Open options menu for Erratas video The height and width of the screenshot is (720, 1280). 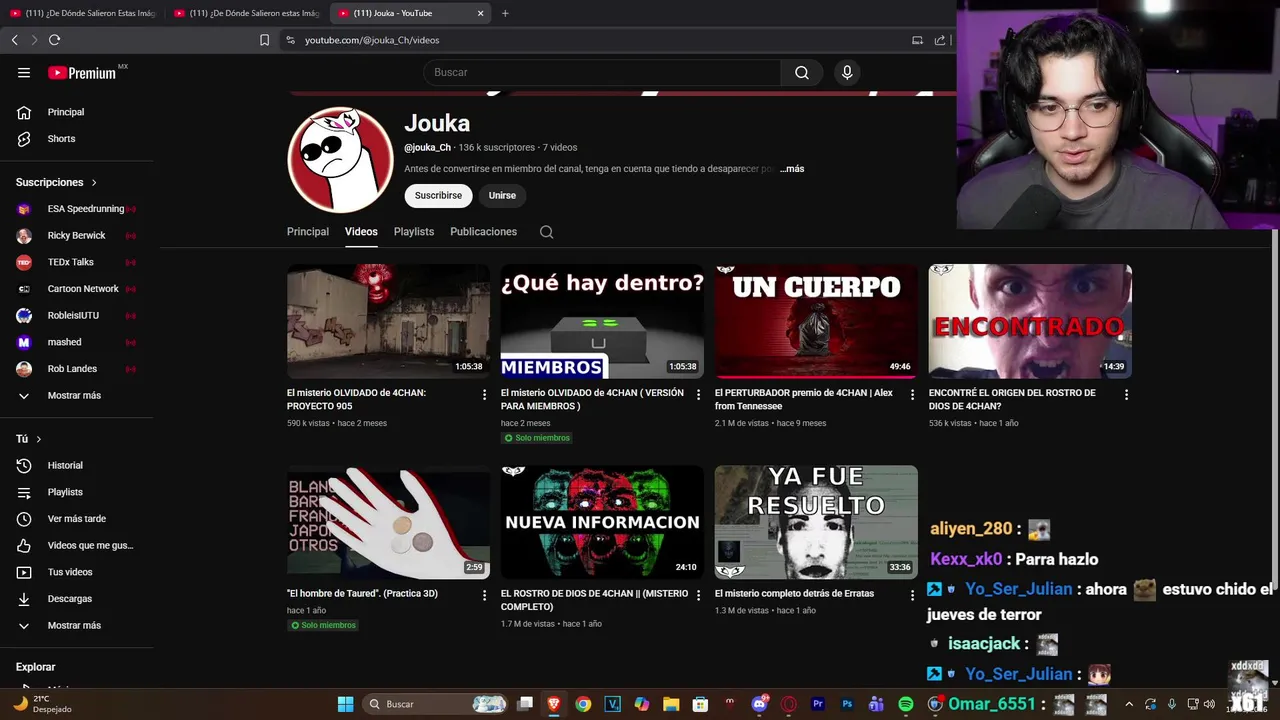coord(912,595)
